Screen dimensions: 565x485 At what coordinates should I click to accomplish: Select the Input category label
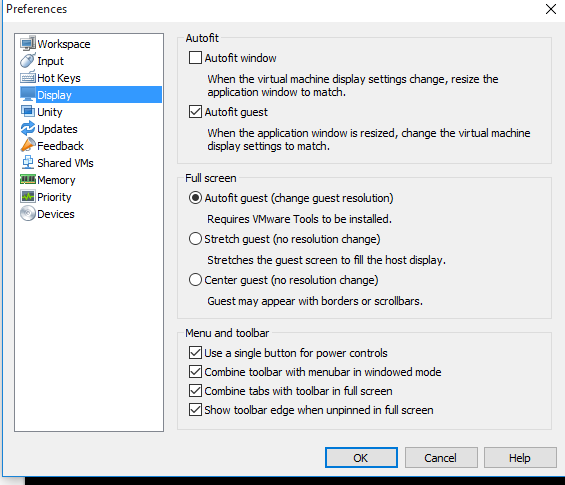[x=50, y=61]
